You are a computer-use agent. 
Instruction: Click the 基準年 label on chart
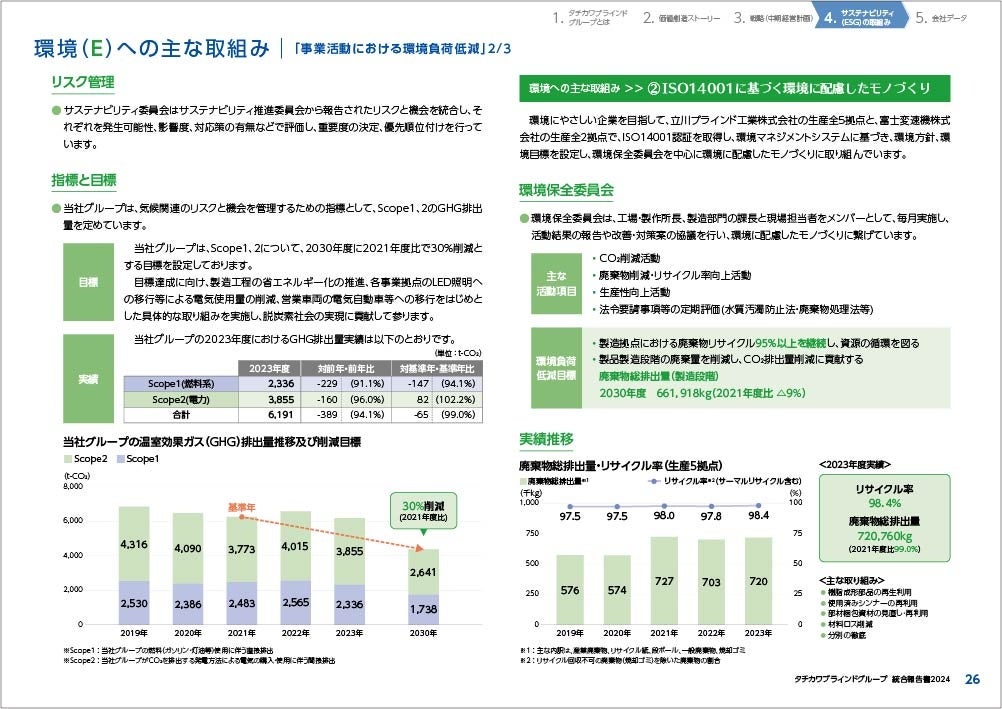coord(242,508)
